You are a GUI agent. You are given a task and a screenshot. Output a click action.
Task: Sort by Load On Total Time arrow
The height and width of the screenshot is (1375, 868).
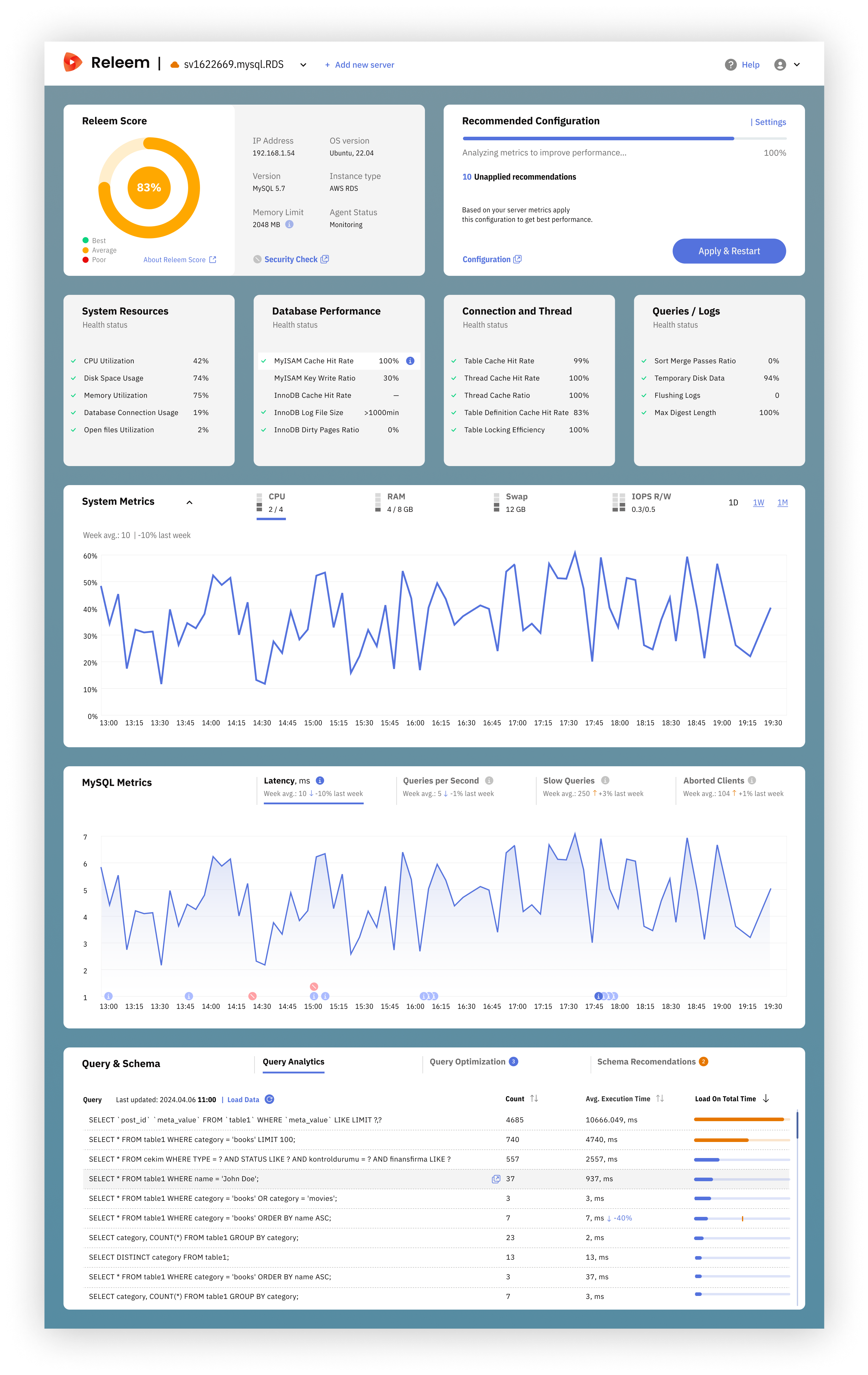[766, 1099]
